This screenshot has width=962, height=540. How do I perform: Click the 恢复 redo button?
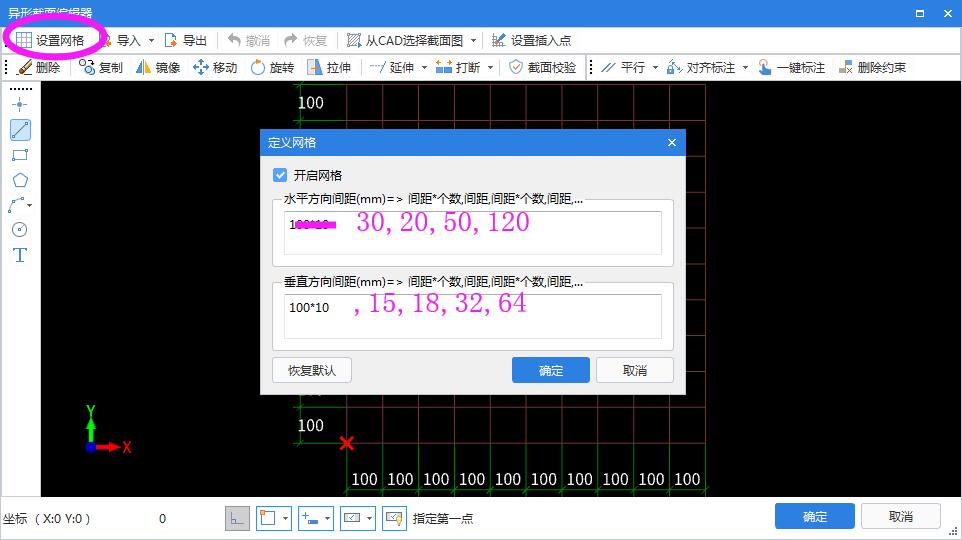coord(306,40)
